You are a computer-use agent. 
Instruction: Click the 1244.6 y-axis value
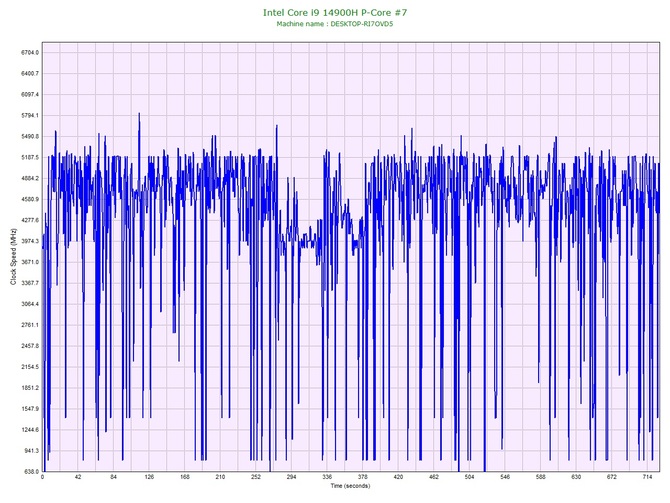point(30,430)
